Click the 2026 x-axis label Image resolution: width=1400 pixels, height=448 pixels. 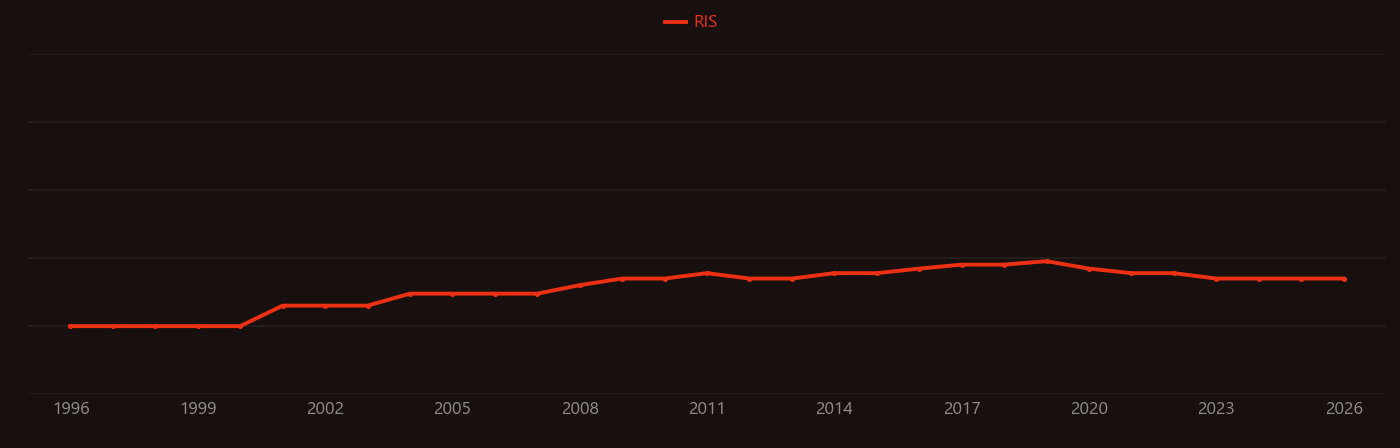coord(1344,409)
